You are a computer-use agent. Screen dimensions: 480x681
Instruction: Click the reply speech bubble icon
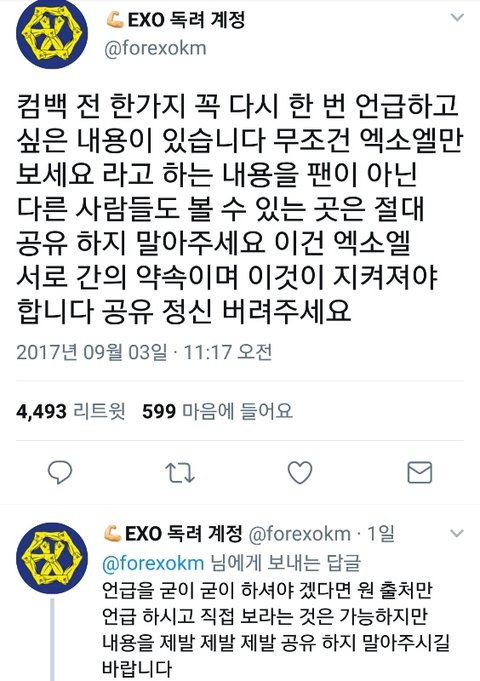click(x=60, y=473)
